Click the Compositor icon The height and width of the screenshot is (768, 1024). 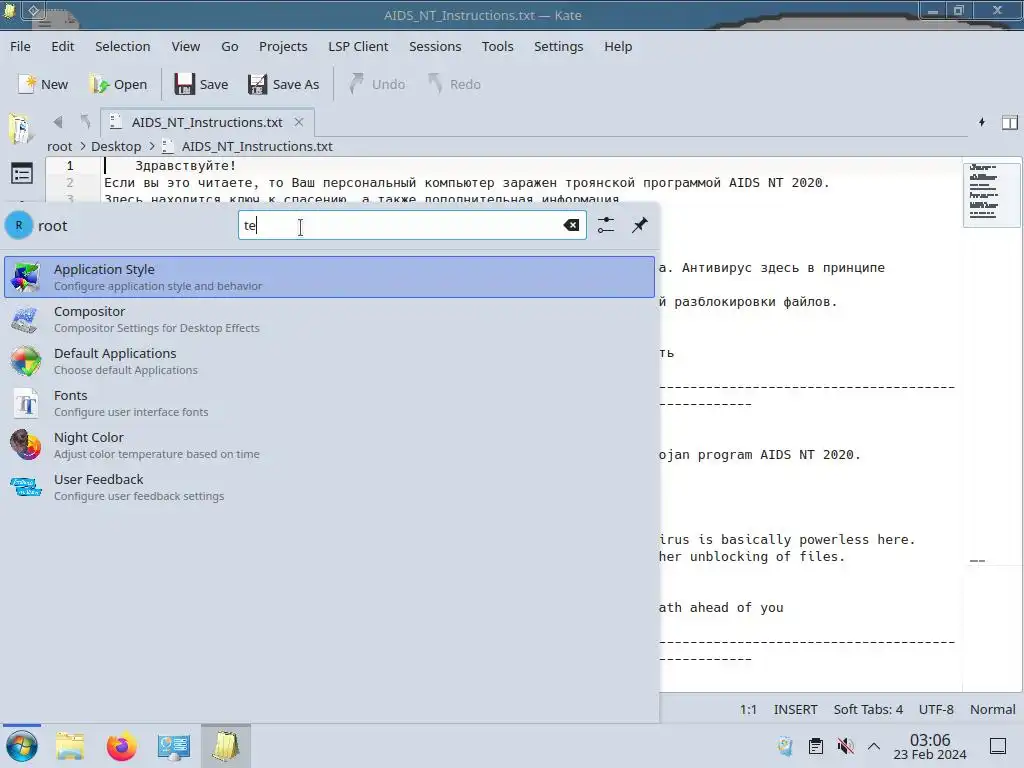pyautogui.click(x=25, y=319)
